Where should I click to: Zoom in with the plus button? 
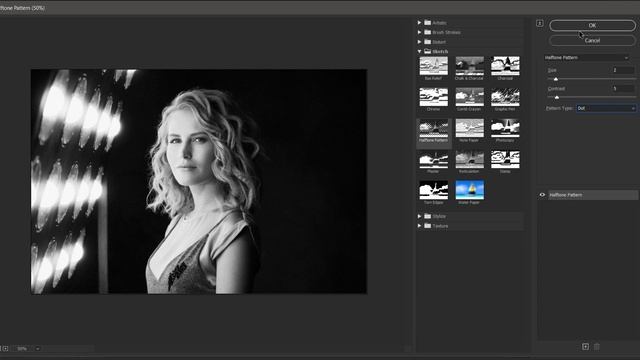(5, 349)
